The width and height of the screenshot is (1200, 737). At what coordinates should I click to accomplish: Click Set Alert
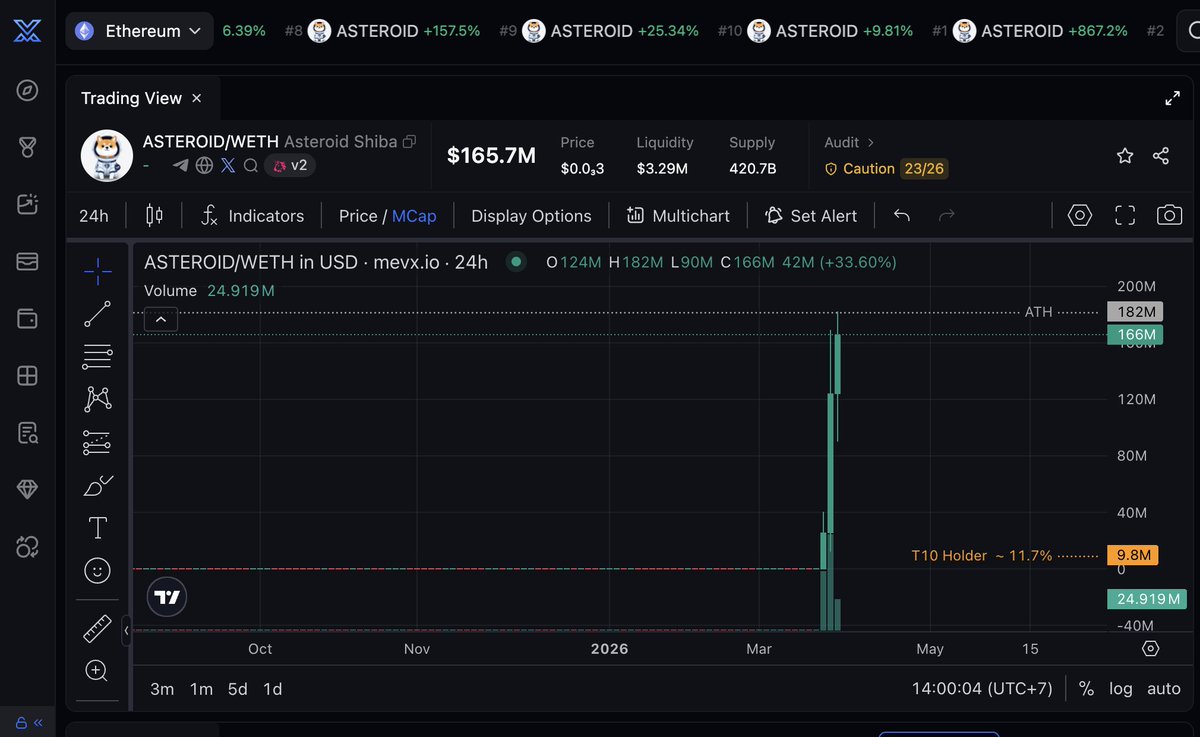tap(811, 215)
